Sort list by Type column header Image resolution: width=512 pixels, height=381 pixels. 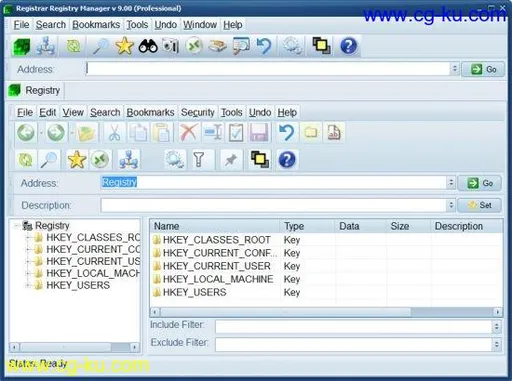[x=307, y=226]
